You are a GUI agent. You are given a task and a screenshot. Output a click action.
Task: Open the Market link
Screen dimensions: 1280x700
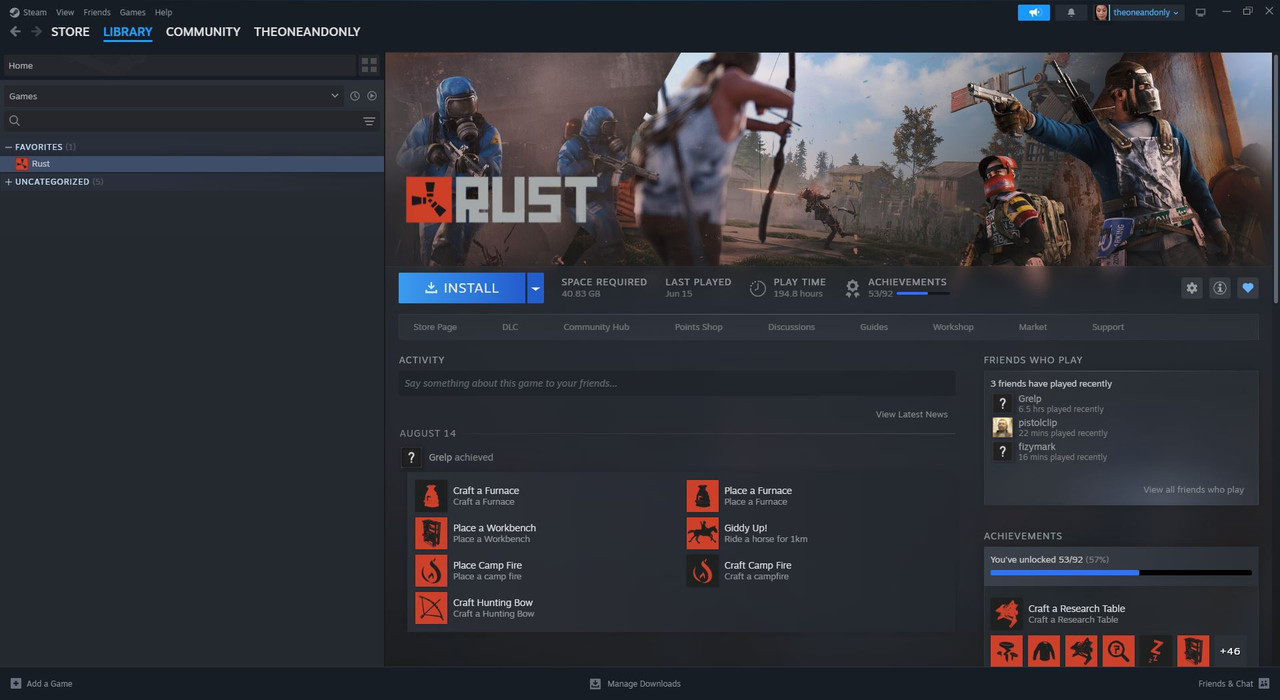(1033, 327)
